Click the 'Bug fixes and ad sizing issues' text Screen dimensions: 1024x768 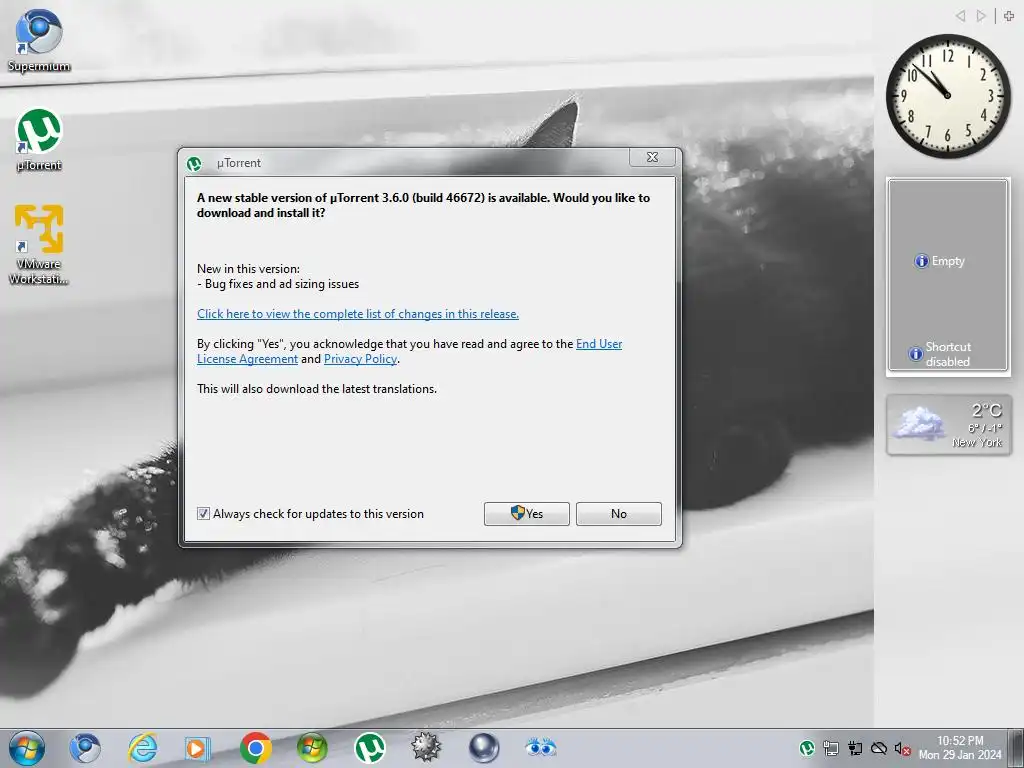[282, 284]
